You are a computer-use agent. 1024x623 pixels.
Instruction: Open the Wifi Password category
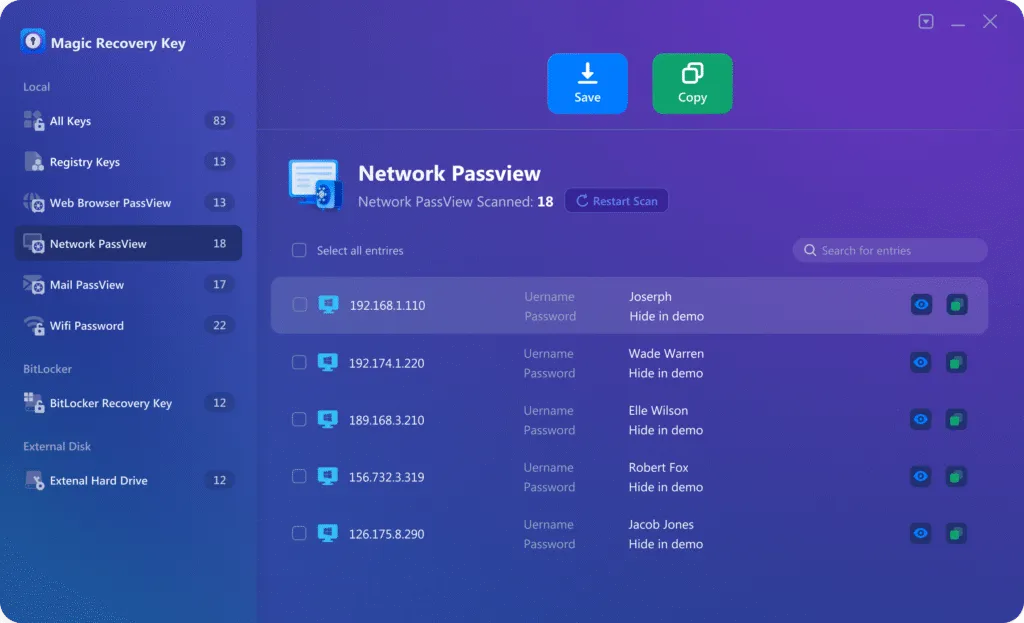click(x=128, y=325)
